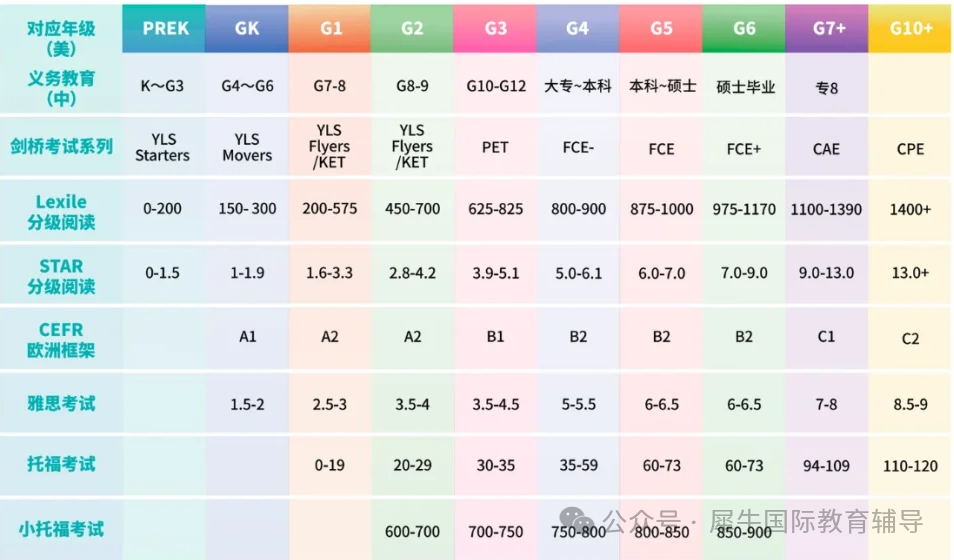Select the 托福考试 row label
The width and height of the screenshot is (954, 560).
click(61, 465)
